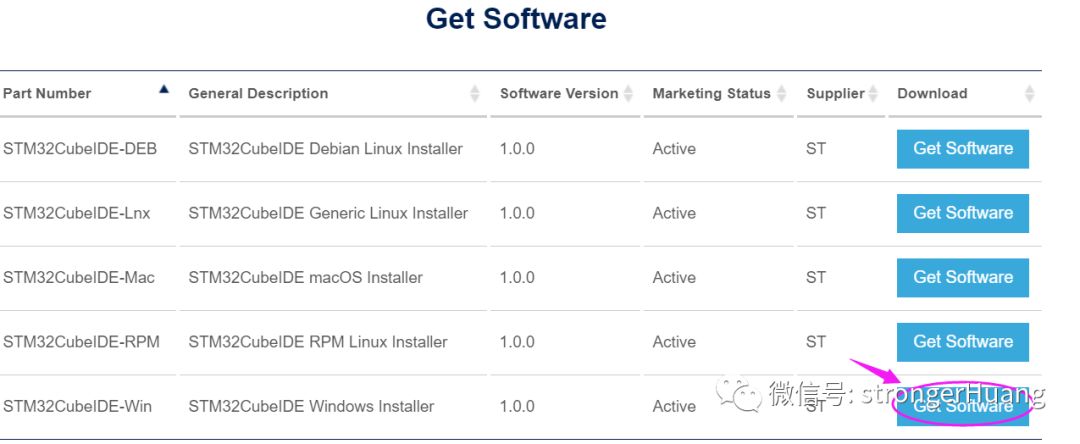The image size is (1080, 444).
Task: Get Software for STM32CubeIDE-RPM
Action: click(963, 342)
